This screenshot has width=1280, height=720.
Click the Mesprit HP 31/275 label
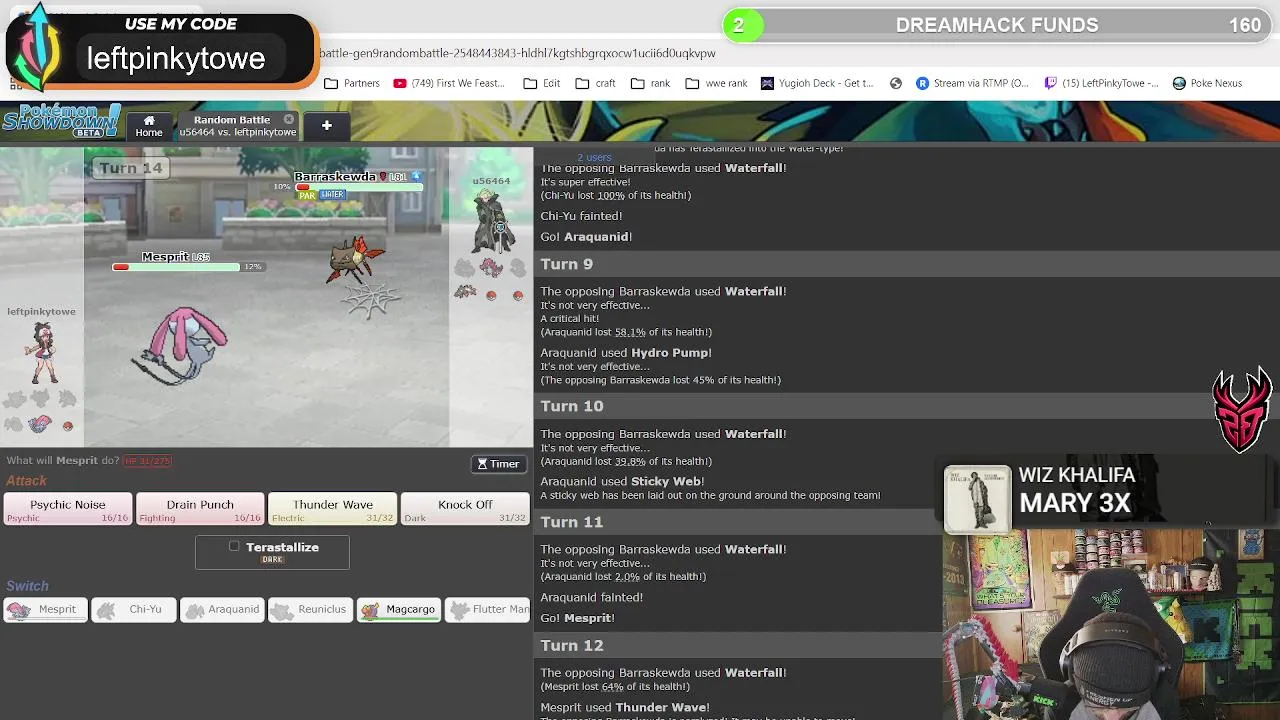tap(148, 461)
